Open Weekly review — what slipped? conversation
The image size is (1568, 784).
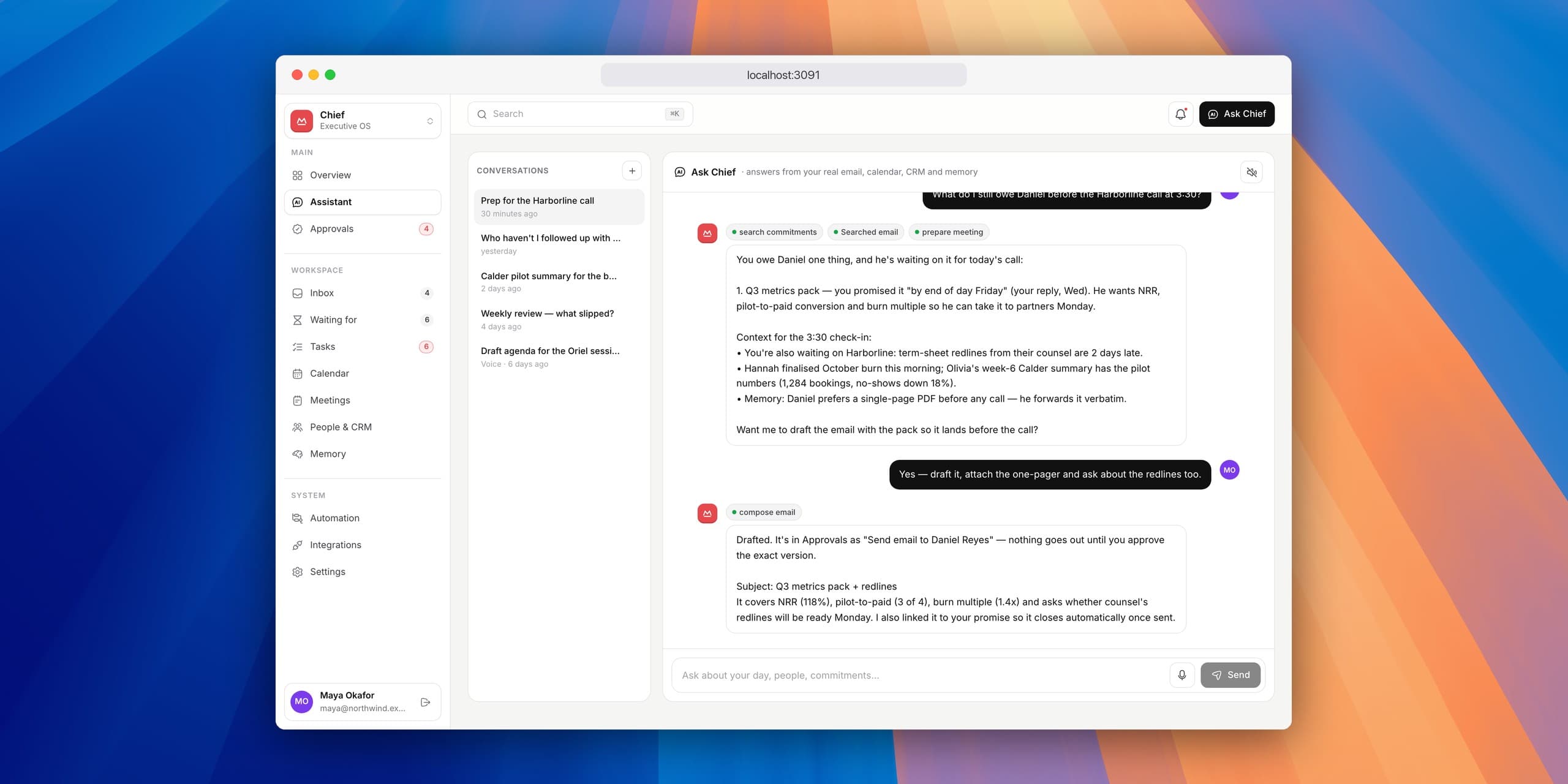(559, 320)
